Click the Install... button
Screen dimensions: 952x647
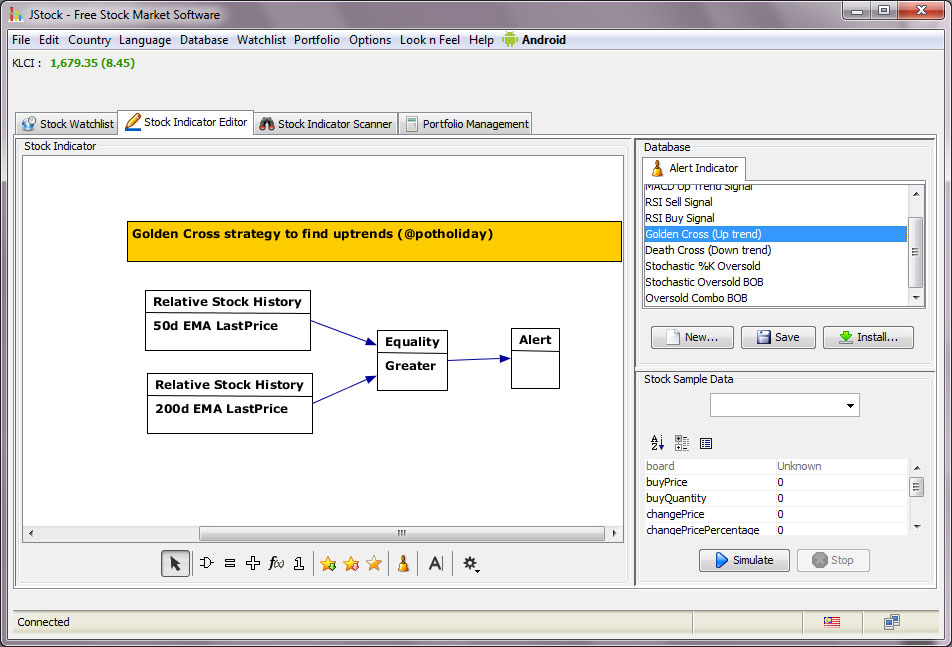click(868, 337)
